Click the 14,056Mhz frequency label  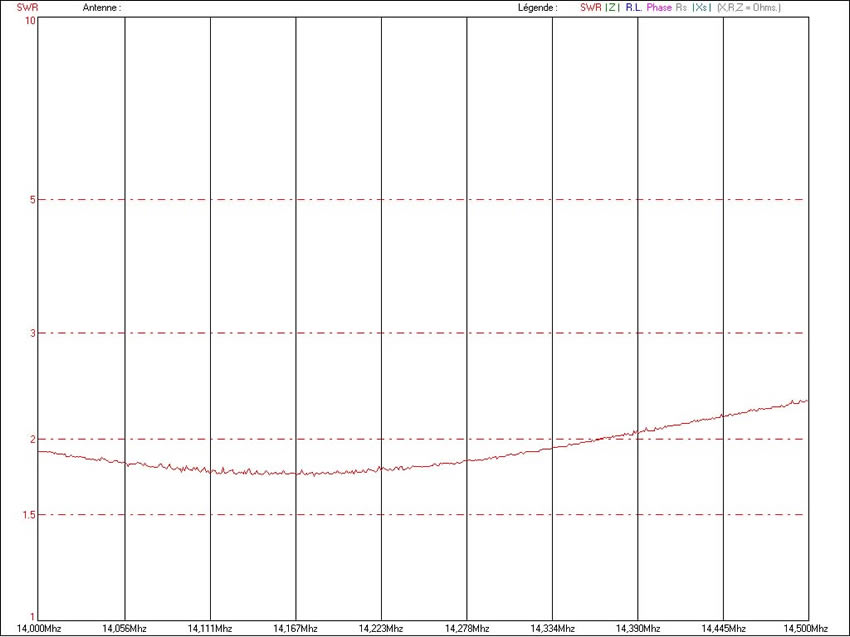pyautogui.click(x=124, y=628)
